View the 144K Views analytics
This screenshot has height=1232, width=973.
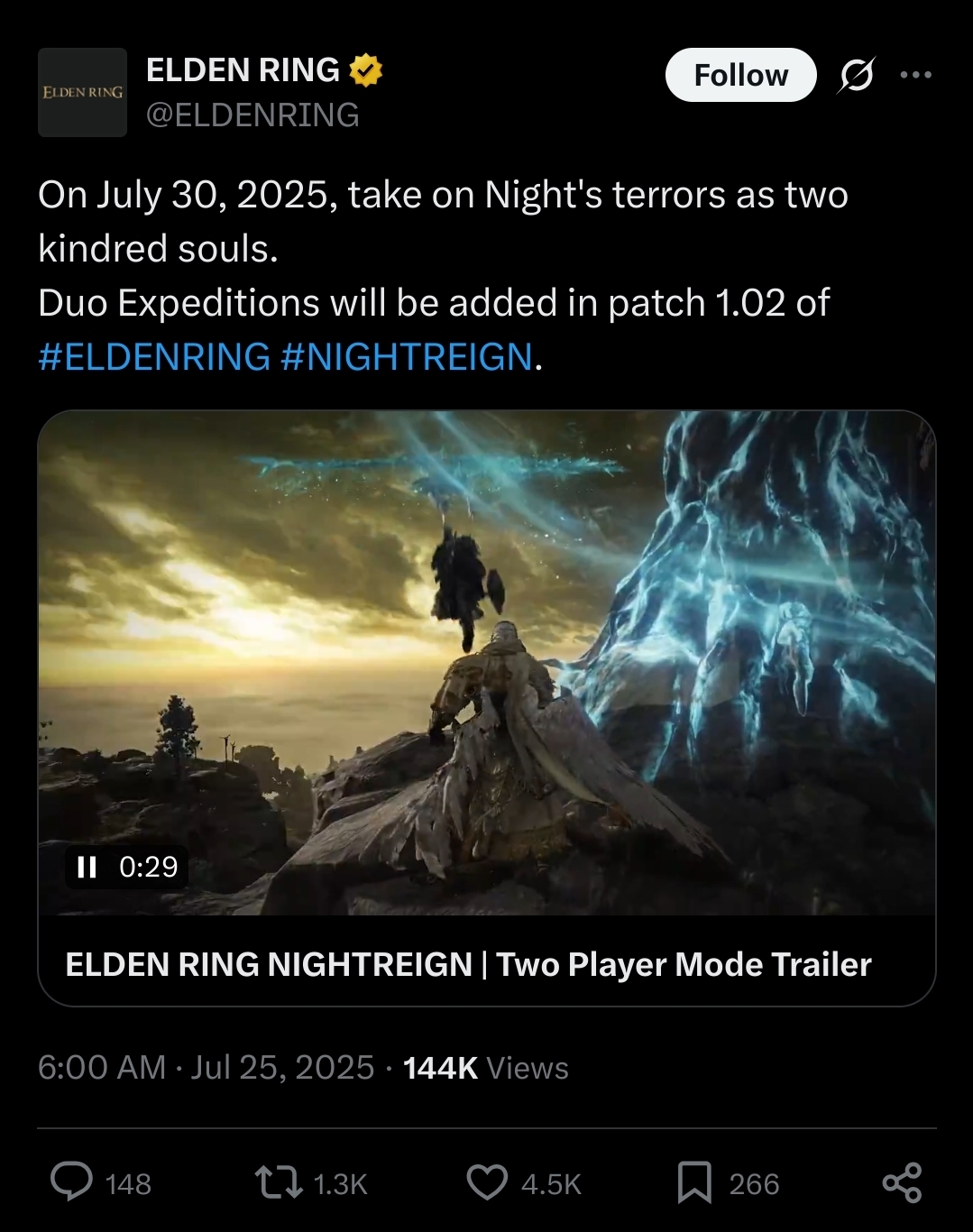(485, 1068)
